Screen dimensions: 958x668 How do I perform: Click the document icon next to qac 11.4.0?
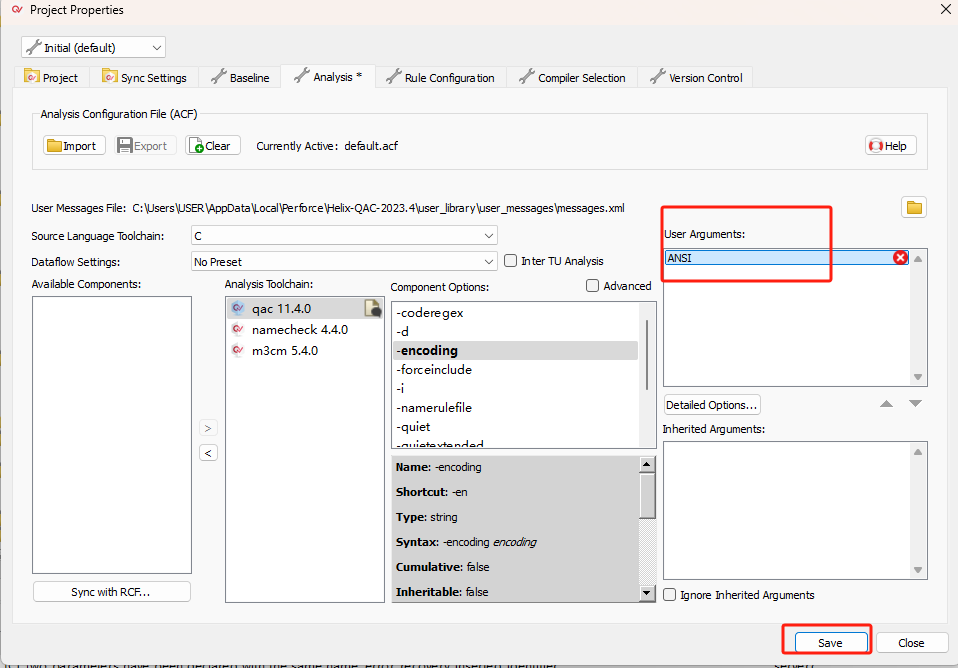(x=372, y=309)
